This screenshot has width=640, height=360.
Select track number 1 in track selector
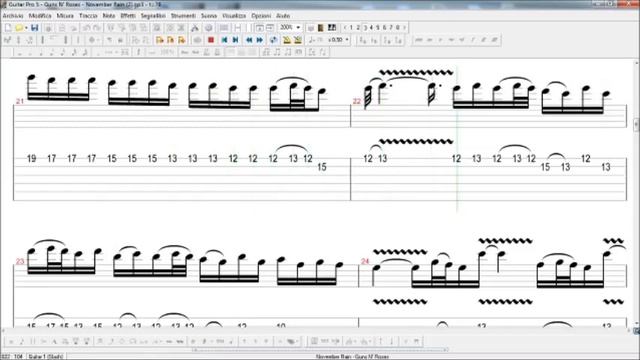351,28
